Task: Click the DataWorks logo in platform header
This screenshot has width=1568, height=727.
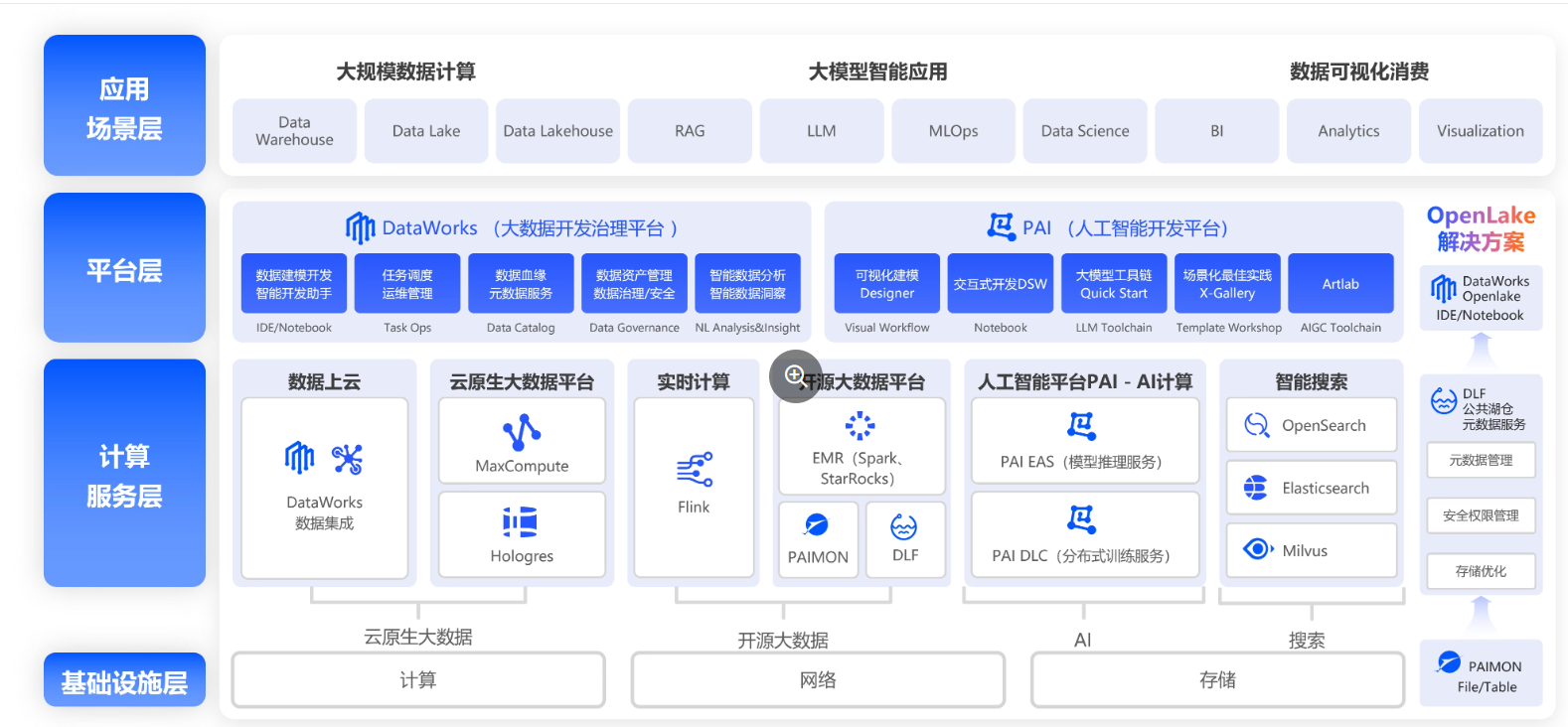Action: 360,228
